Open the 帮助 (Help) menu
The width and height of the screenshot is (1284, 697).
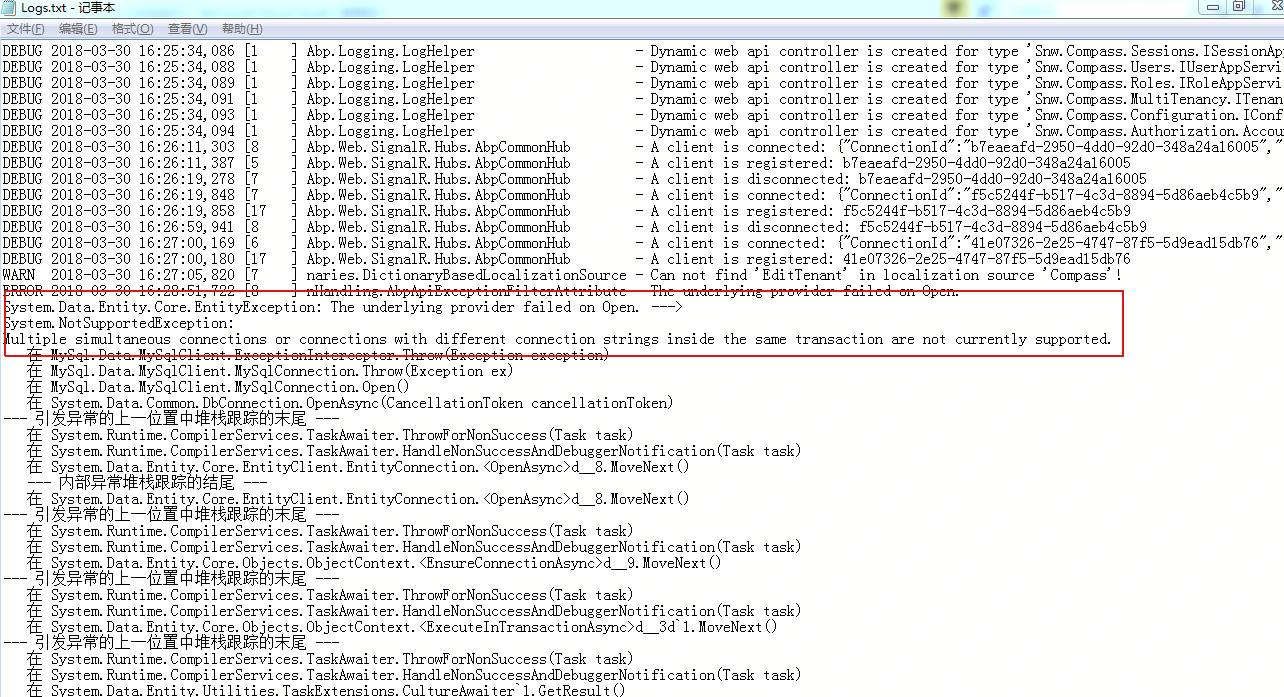[x=240, y=28]
